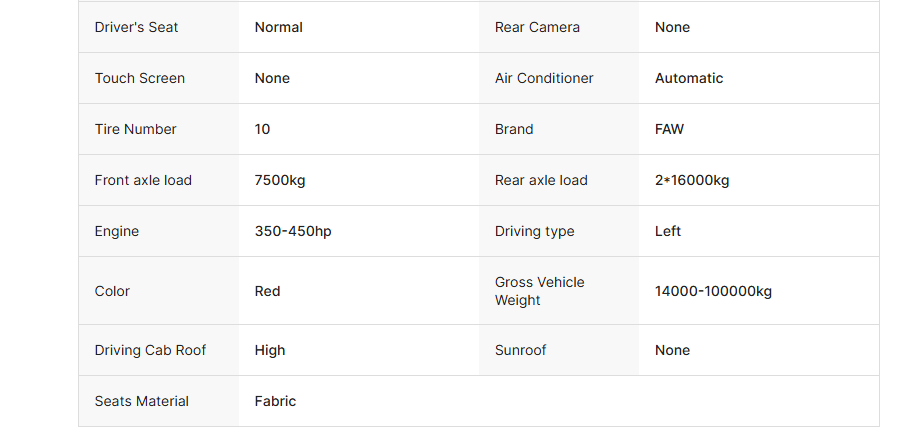
Task: Select the tire number value "10"
Action: click(263, 129)
